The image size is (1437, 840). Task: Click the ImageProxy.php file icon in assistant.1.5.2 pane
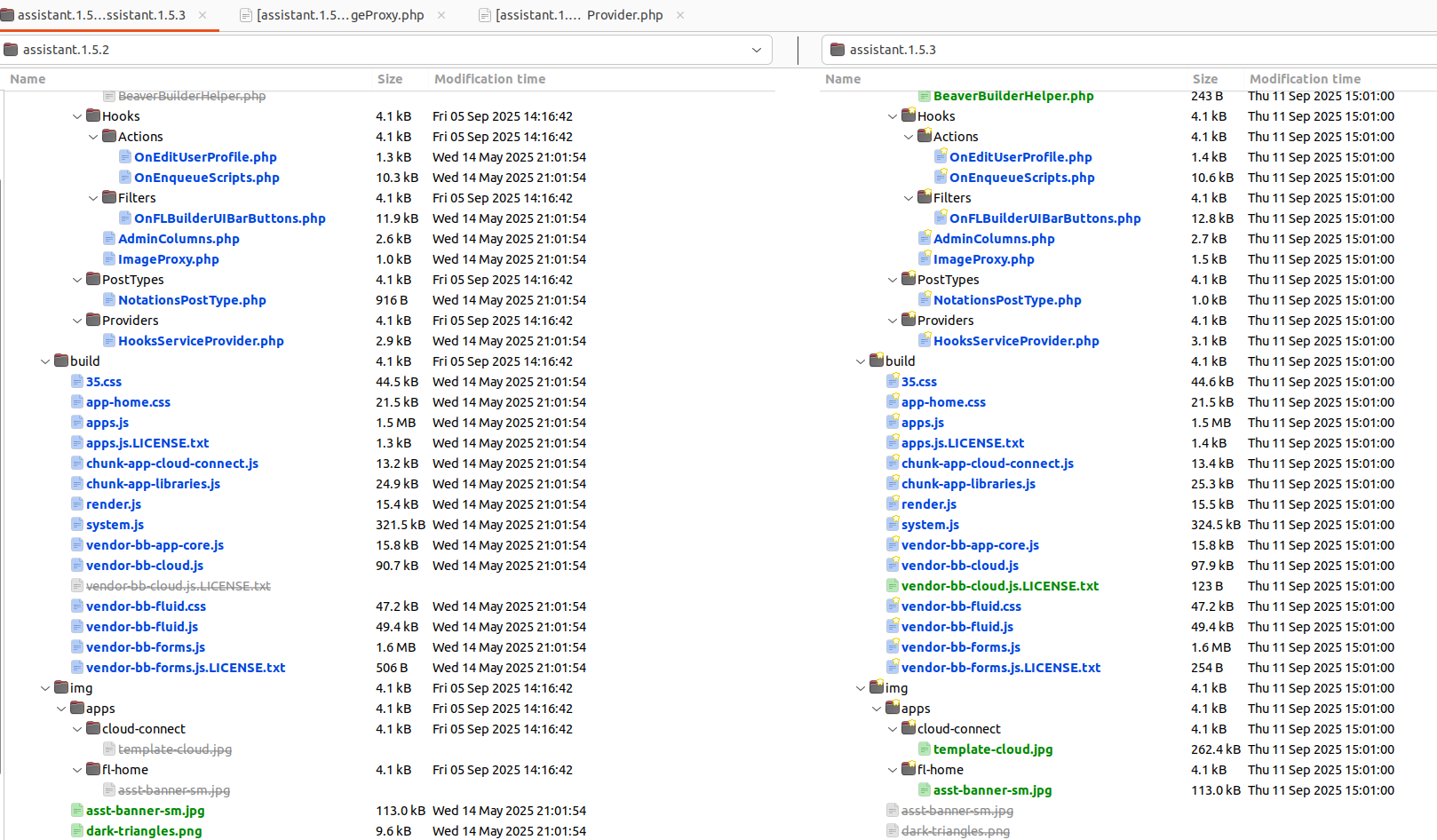tap(109, 259)
